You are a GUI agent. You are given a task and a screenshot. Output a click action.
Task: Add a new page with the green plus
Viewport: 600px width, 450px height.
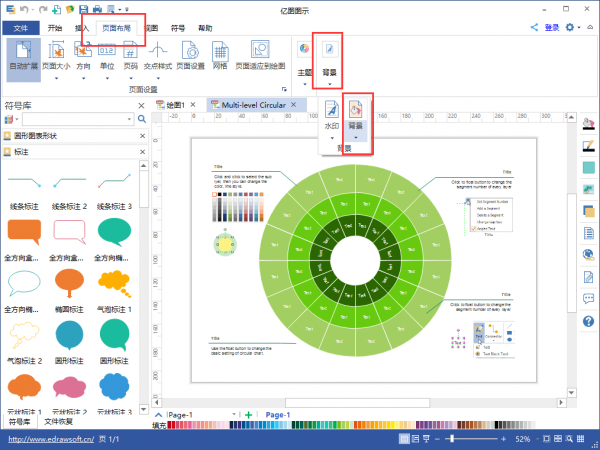[248, 414]
